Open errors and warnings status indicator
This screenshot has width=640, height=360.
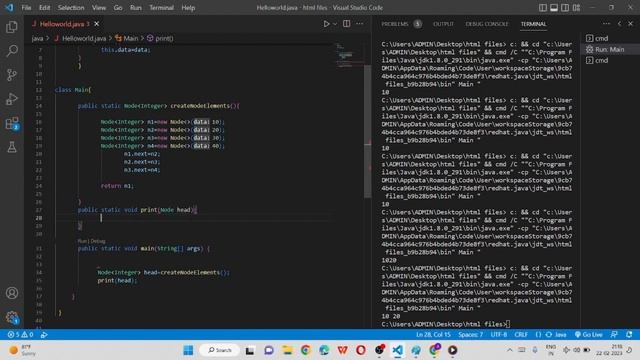(x=20, y=335)
